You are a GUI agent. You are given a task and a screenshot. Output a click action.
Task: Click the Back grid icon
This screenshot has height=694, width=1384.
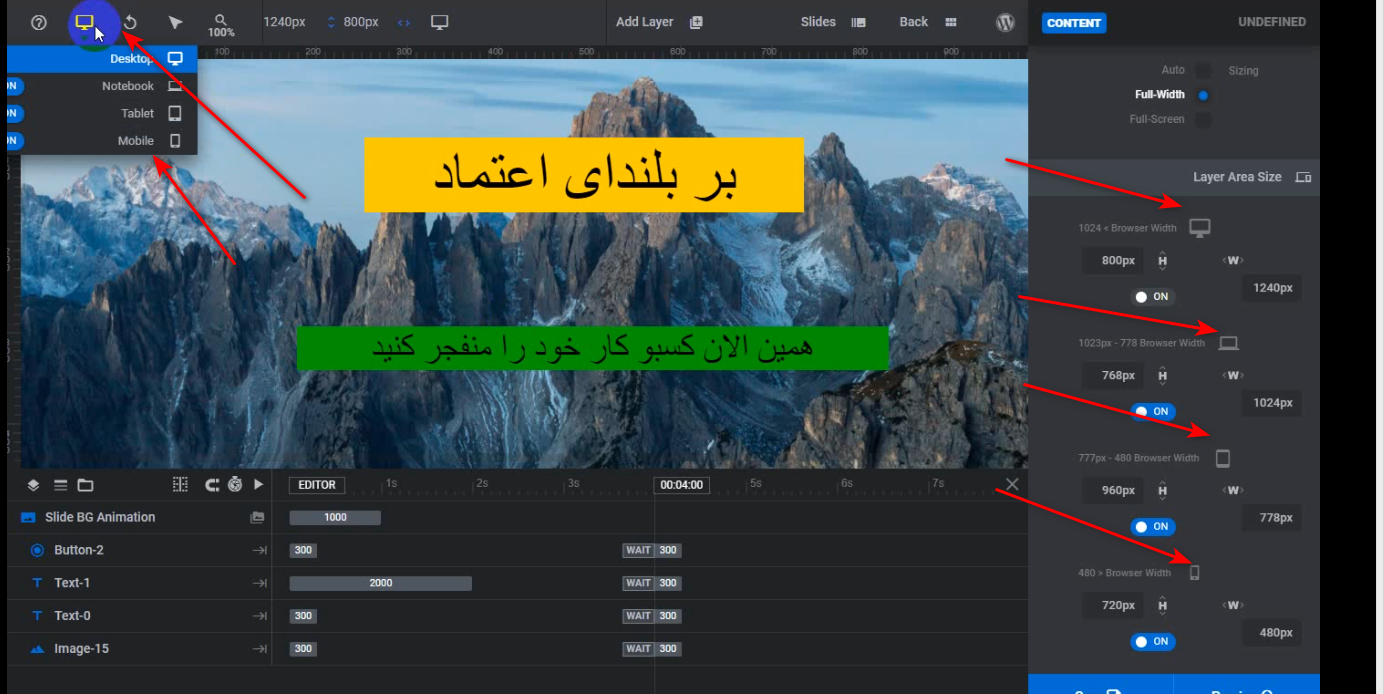click(x=950, y=22)
